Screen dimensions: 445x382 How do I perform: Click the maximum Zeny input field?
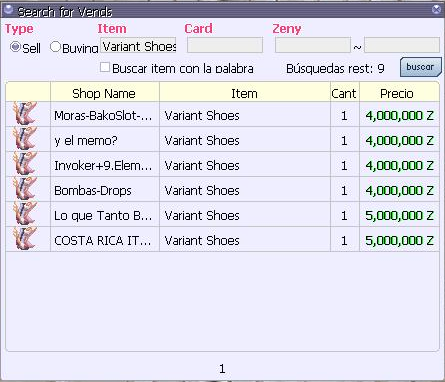pos(402,45)
